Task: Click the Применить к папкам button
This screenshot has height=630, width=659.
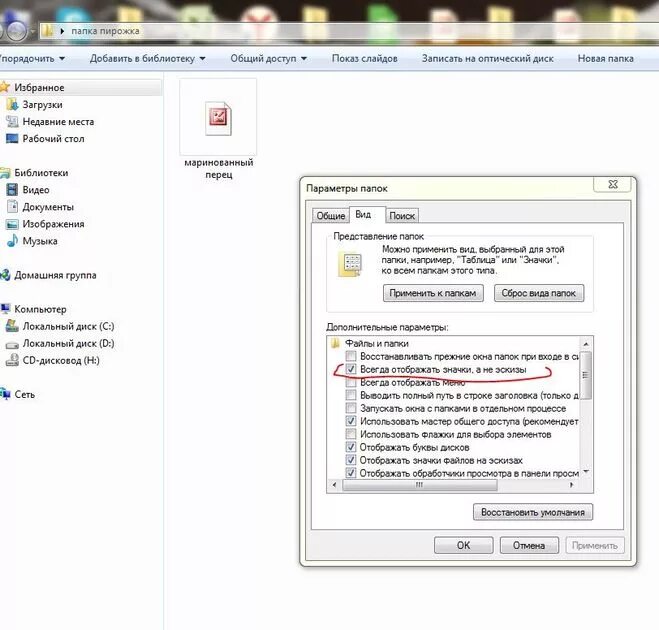Action: pyautogui.click(x=433, y=293)
